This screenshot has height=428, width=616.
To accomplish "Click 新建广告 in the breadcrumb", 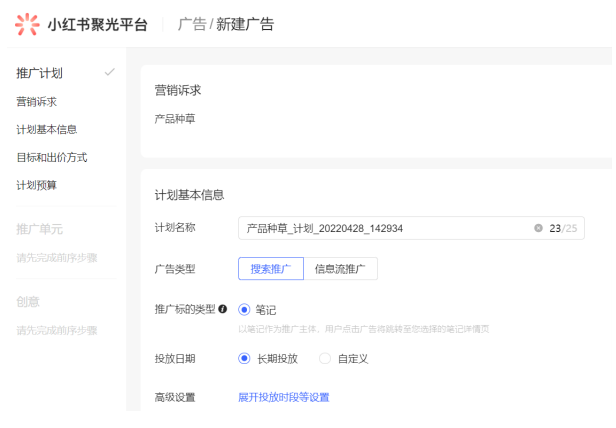I will 245,24.
